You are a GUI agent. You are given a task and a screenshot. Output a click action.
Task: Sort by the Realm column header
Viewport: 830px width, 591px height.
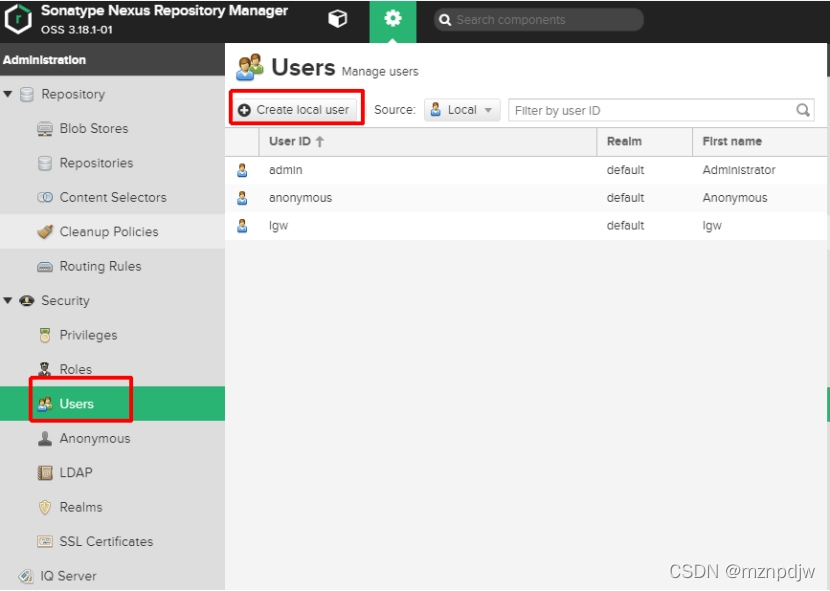(645, 141)
